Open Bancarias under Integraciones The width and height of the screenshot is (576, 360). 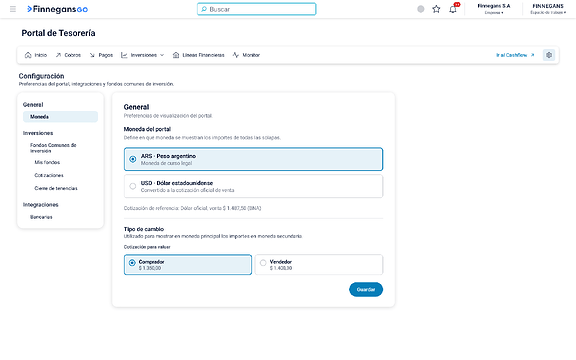[41, 217]
